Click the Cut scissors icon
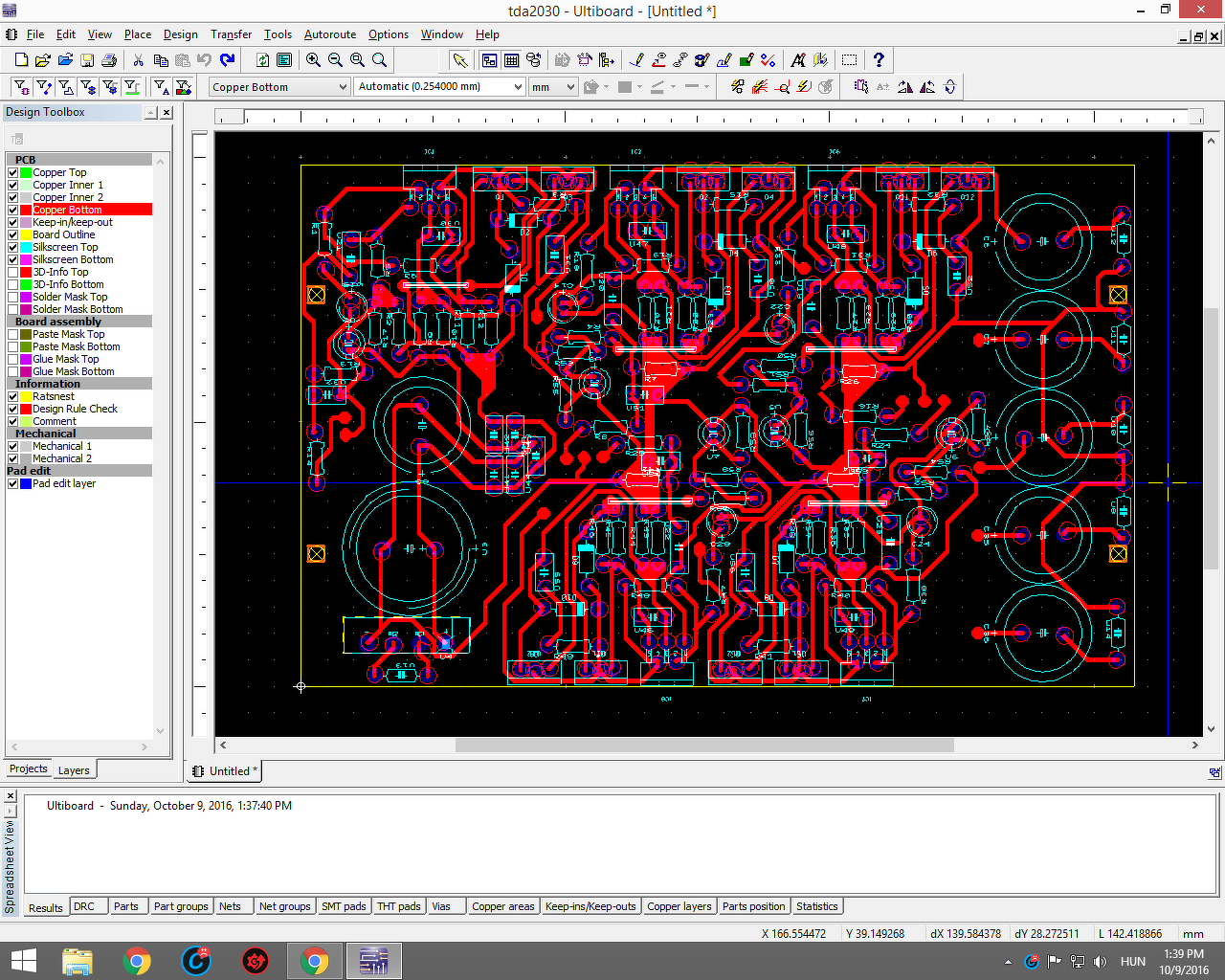The height and width of the screenshot is (980, 1225). (x=138, y=60)
